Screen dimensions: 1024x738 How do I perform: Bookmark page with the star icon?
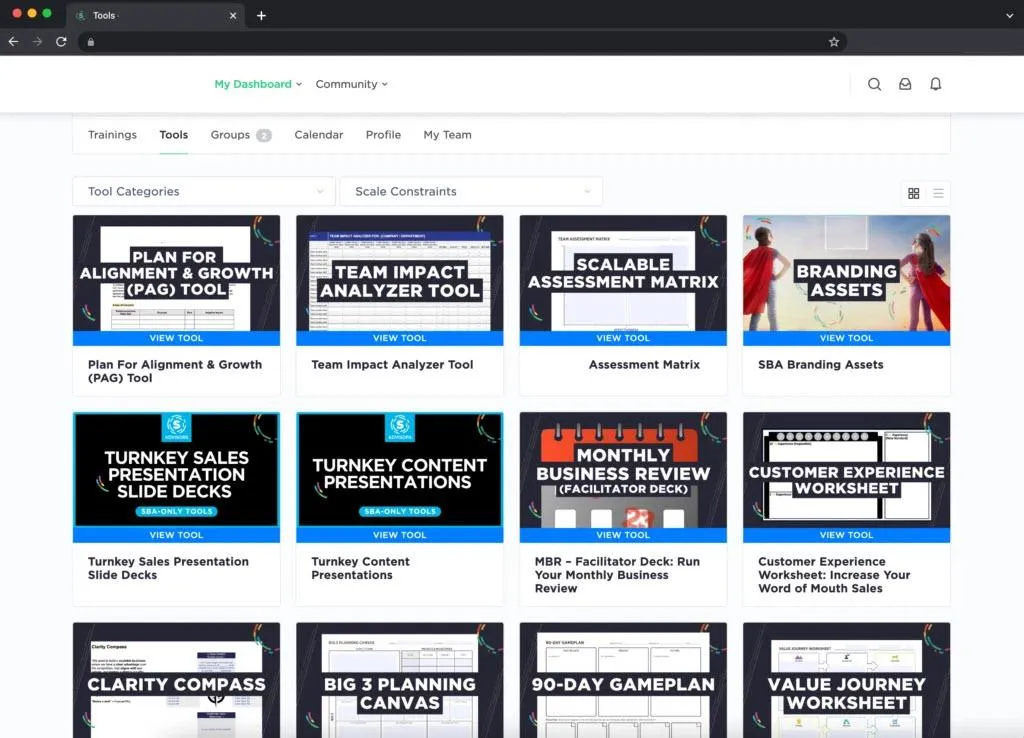tap(834, 42)
